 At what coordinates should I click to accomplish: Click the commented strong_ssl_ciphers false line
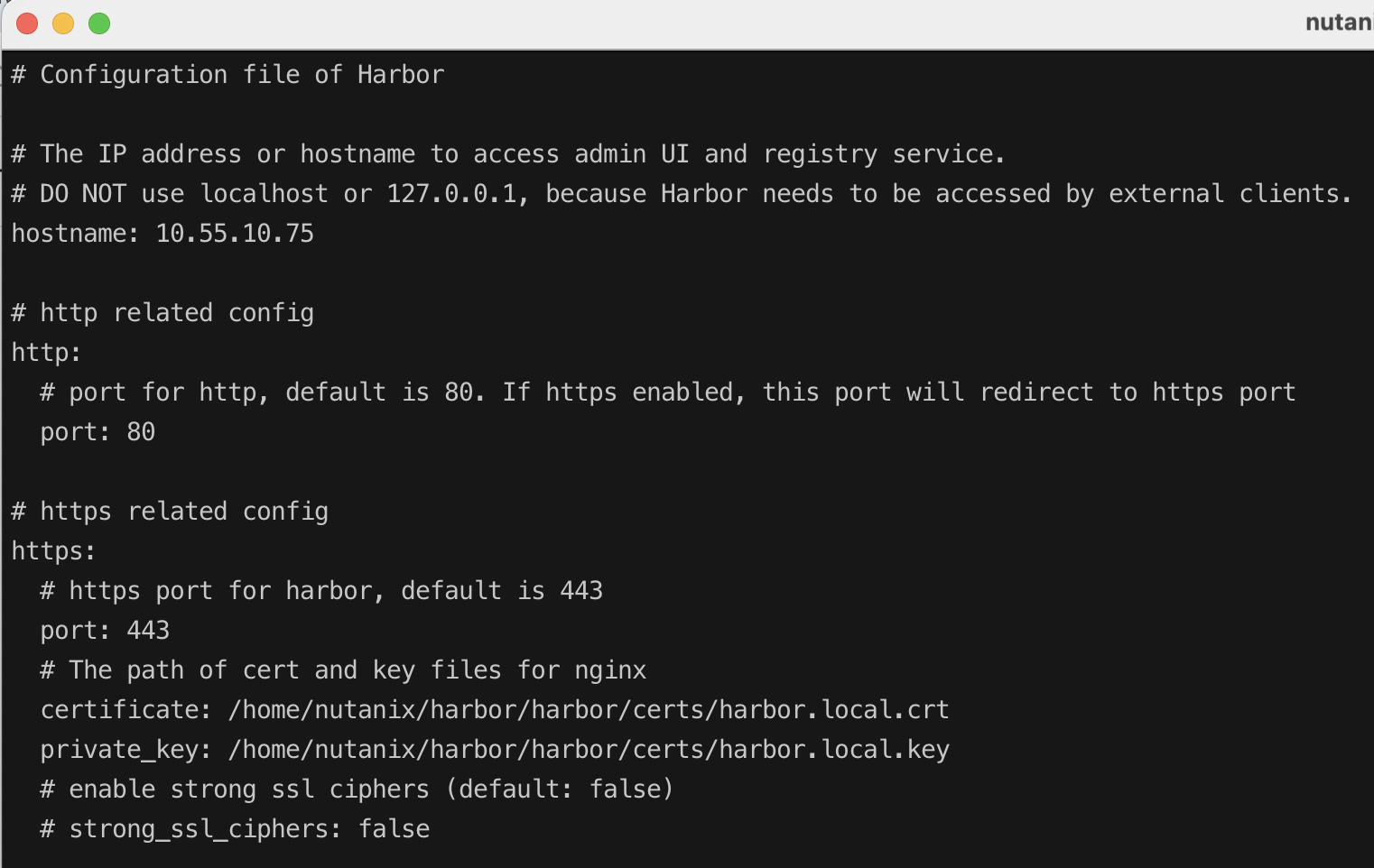click(x=235, y=829)
